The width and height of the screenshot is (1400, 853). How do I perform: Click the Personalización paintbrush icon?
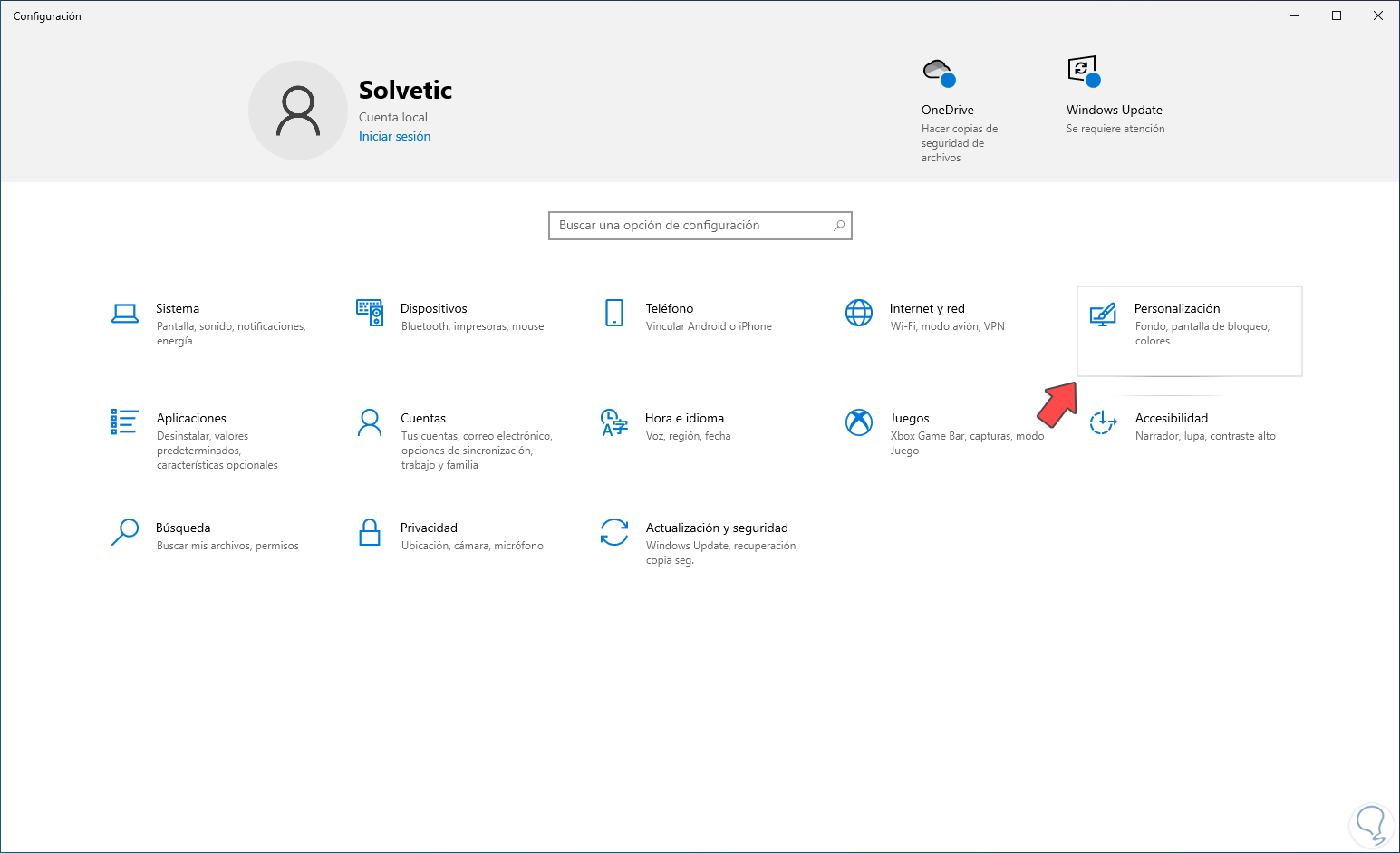(1103, 315)
